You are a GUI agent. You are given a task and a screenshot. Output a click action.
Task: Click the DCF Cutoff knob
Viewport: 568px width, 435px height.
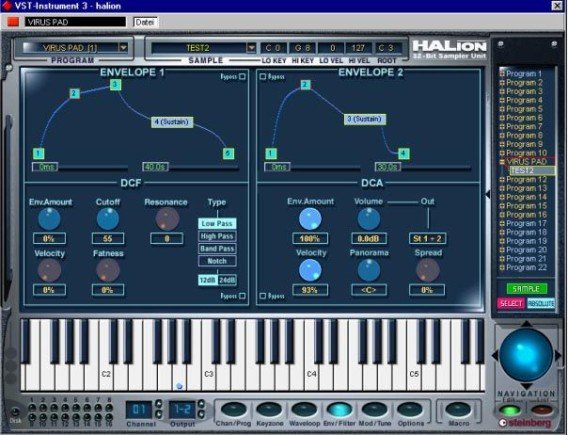(108, 219)
